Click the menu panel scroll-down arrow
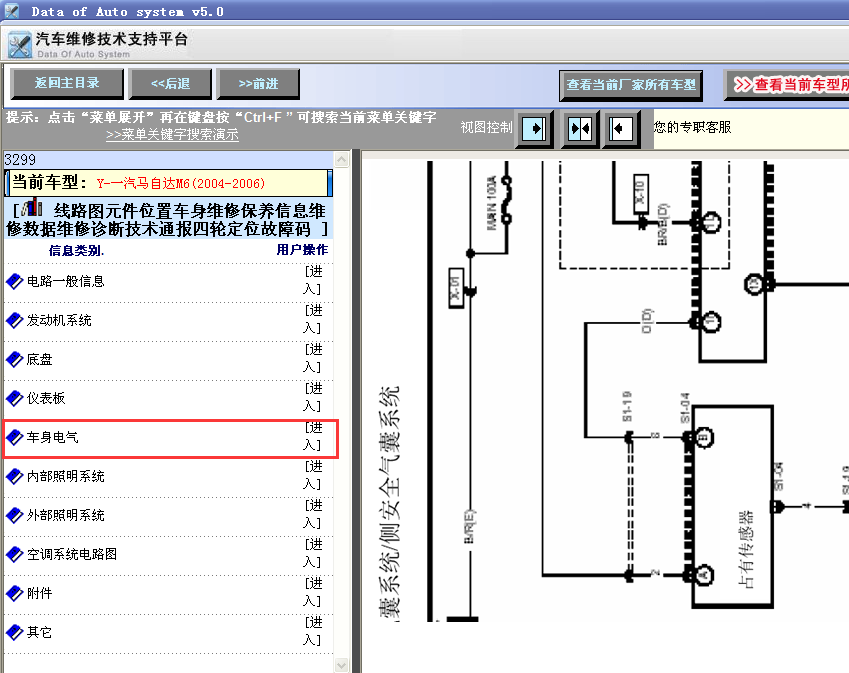 tap(342, 665)
